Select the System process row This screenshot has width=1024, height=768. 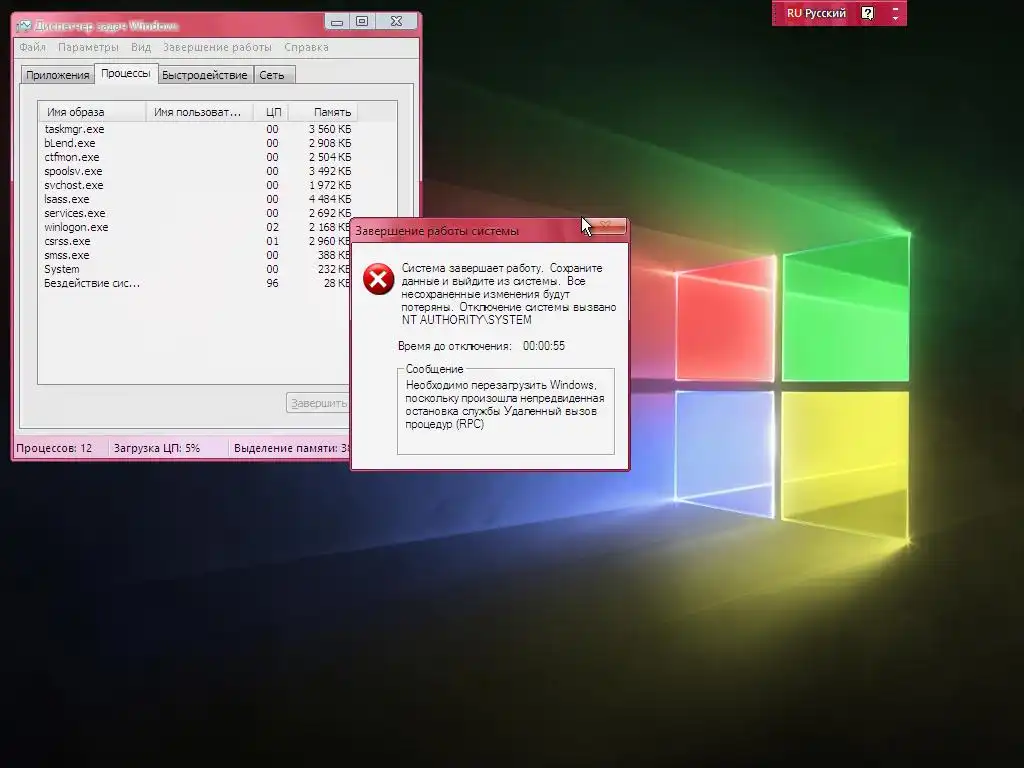(x=195, y=270)
